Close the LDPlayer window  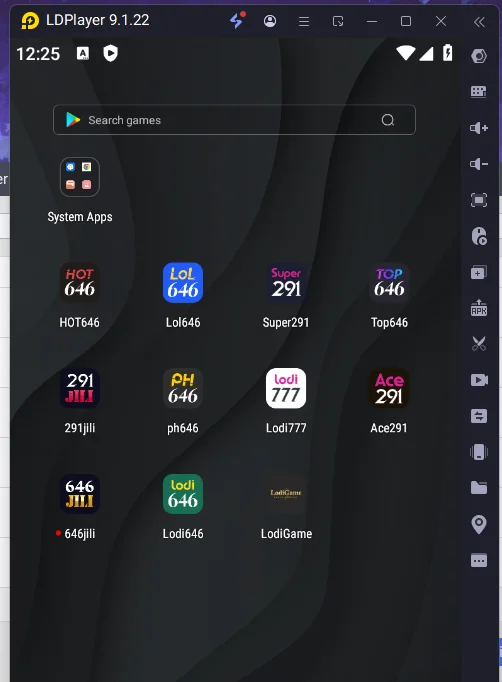point(441,21)
